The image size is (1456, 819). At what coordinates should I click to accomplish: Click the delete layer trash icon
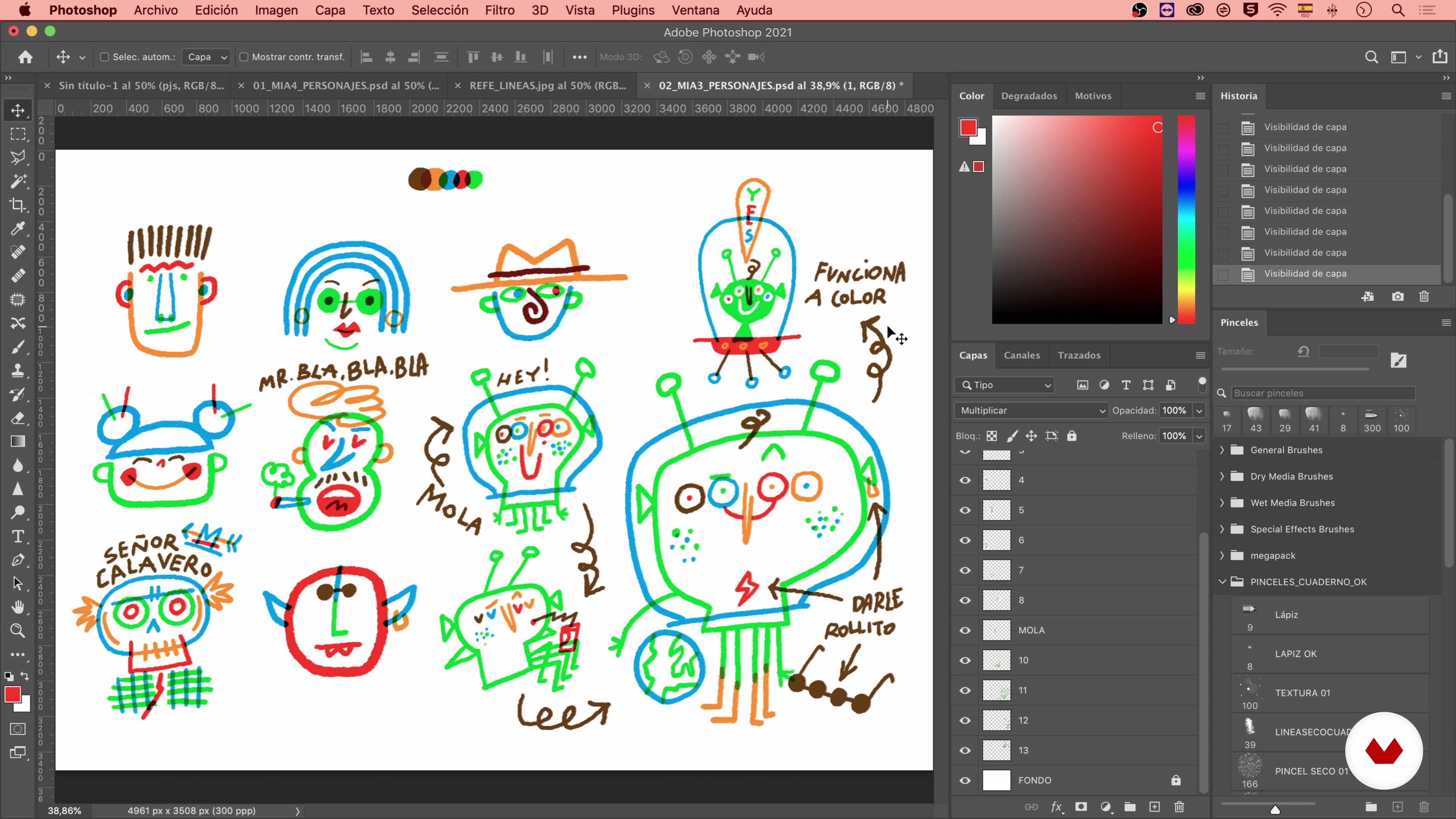[x=1179, y=806]
